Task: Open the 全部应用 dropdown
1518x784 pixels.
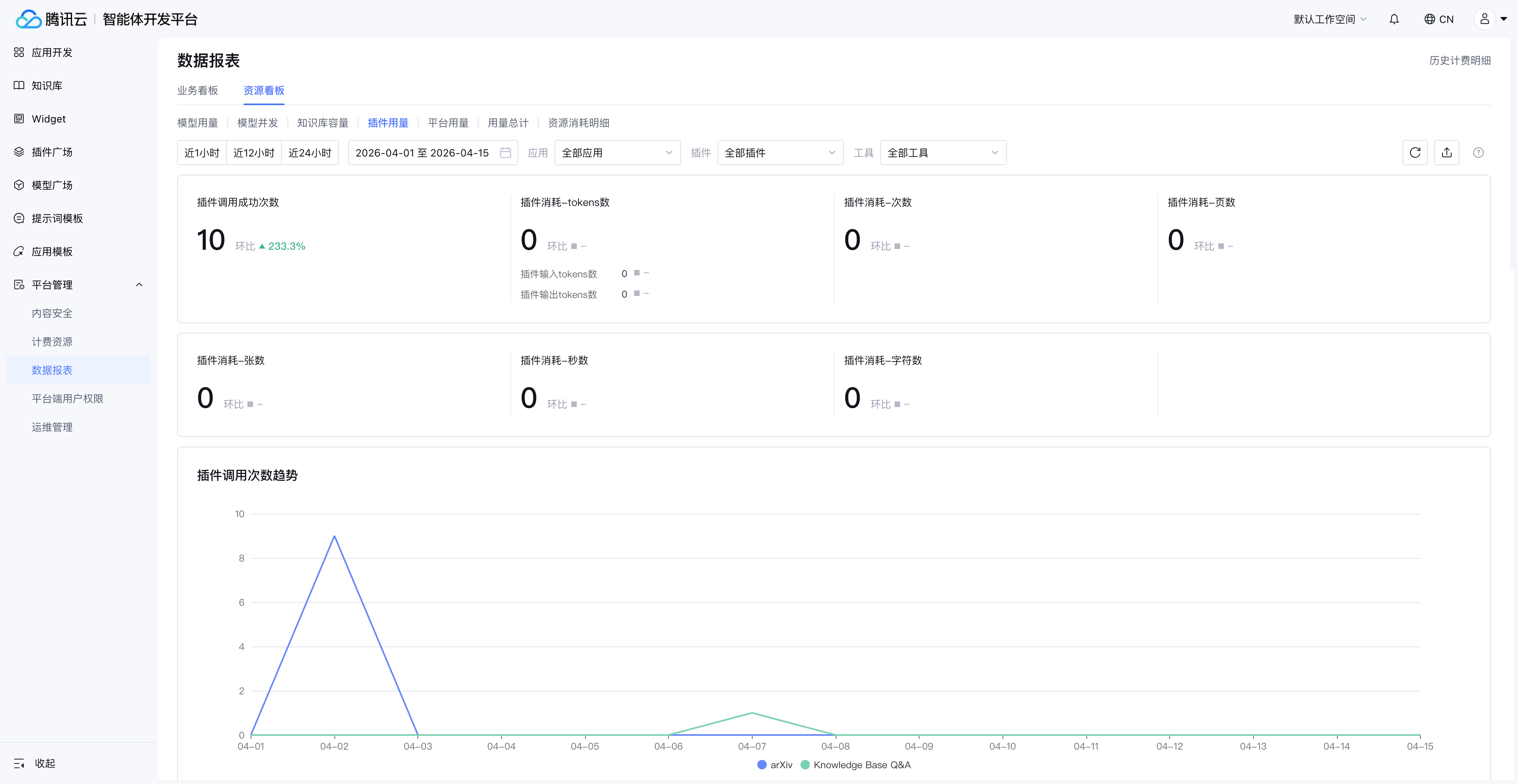Action: point(617,153)
